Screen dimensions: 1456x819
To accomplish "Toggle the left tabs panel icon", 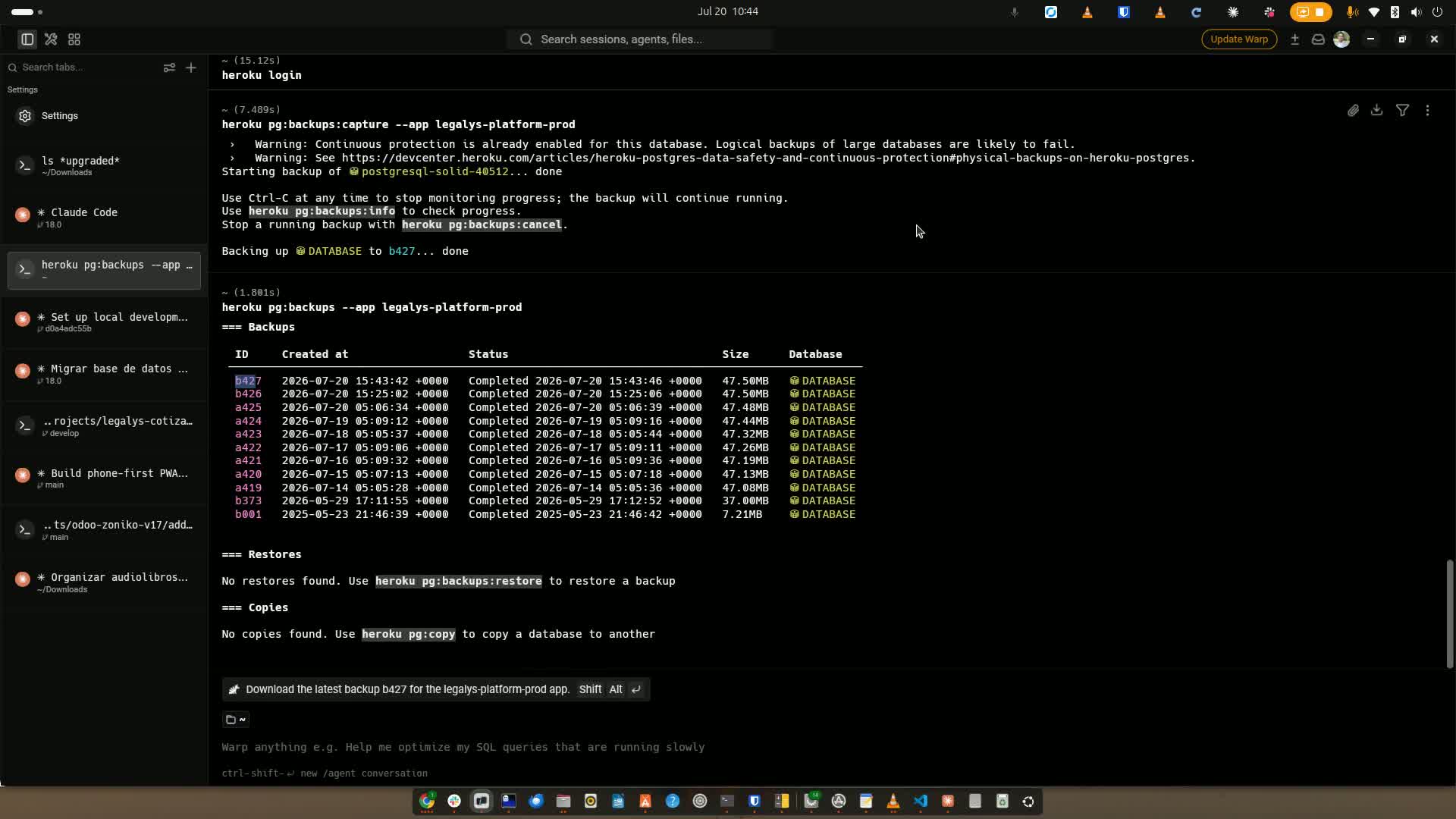I will [x=27, y=39].
